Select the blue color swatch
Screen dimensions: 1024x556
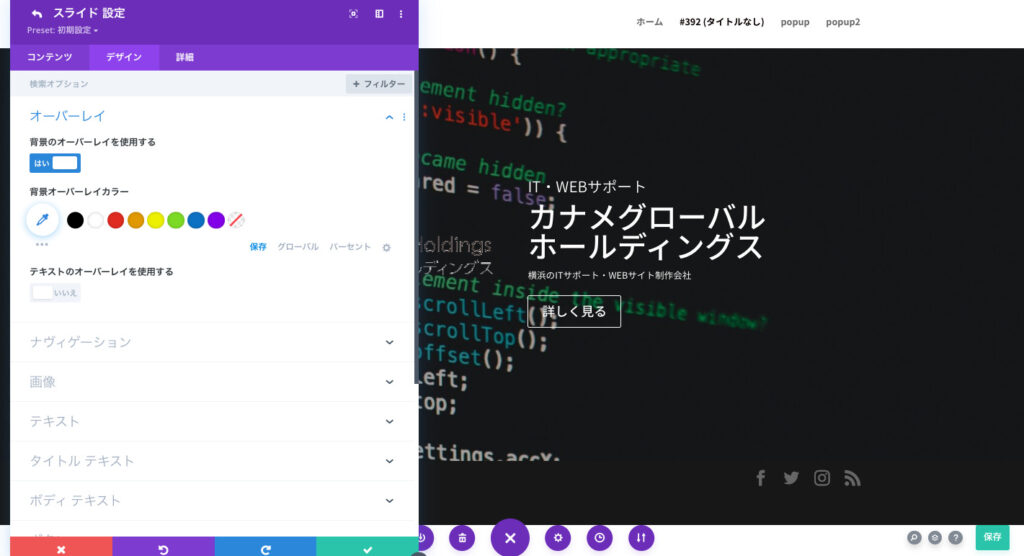click(196, 220)
